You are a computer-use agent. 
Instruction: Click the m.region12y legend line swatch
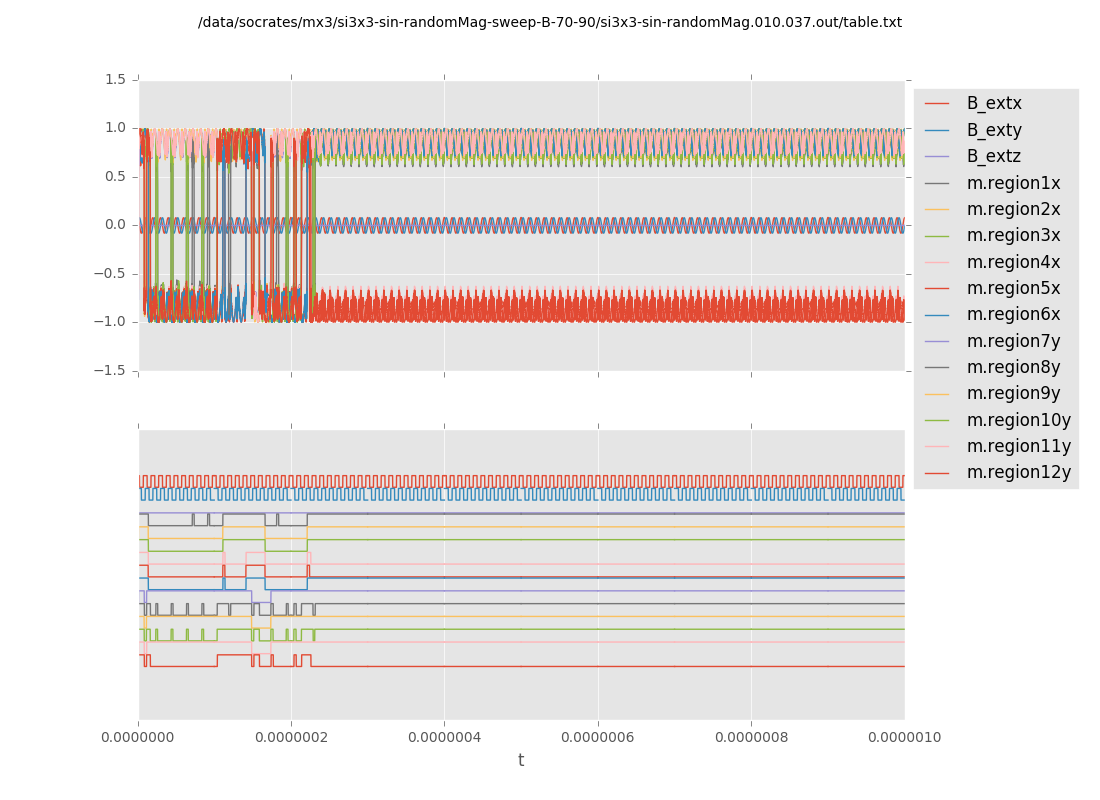[937, 472]
